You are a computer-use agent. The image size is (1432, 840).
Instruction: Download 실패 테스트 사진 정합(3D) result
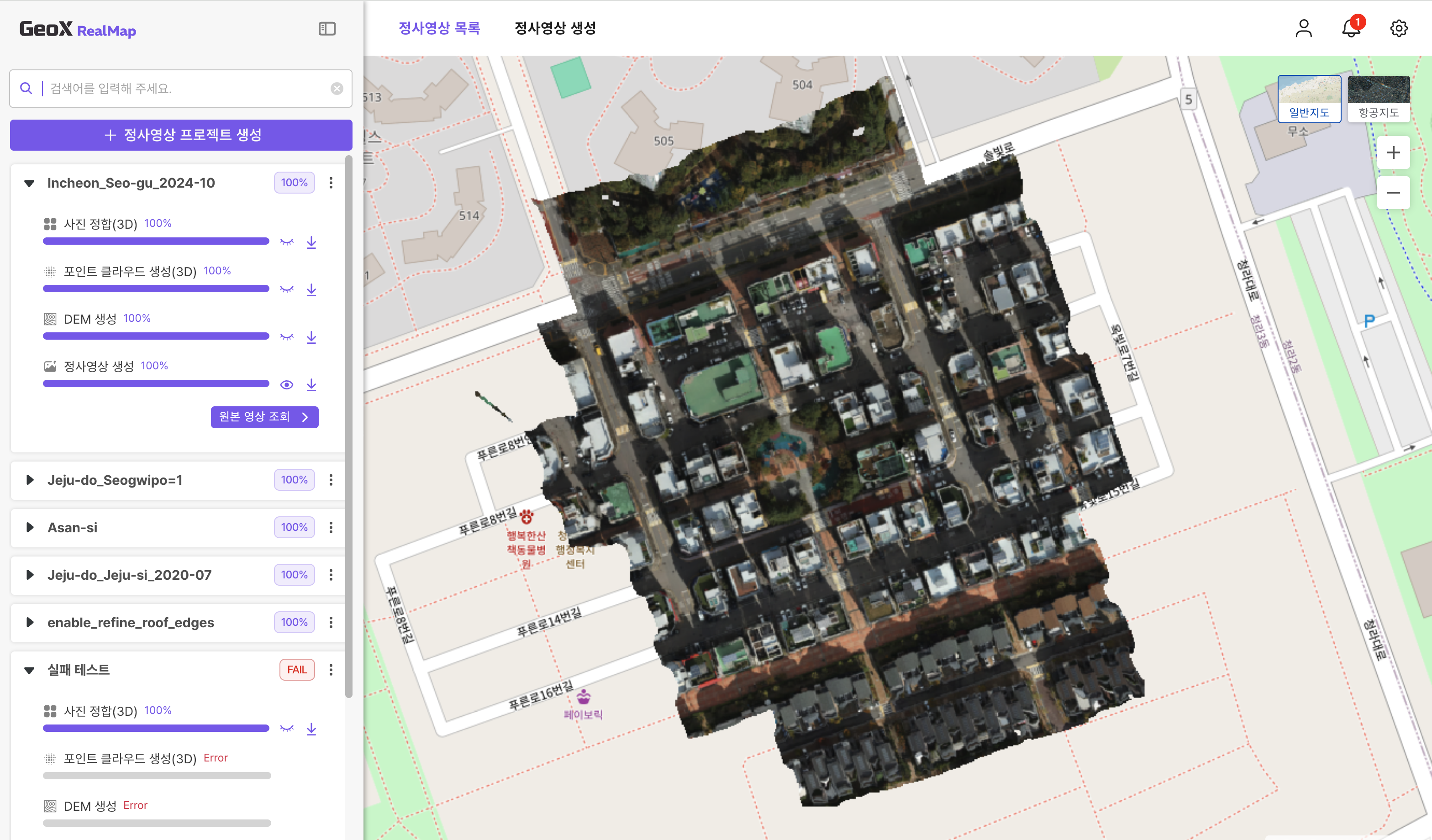pos(311,729)
